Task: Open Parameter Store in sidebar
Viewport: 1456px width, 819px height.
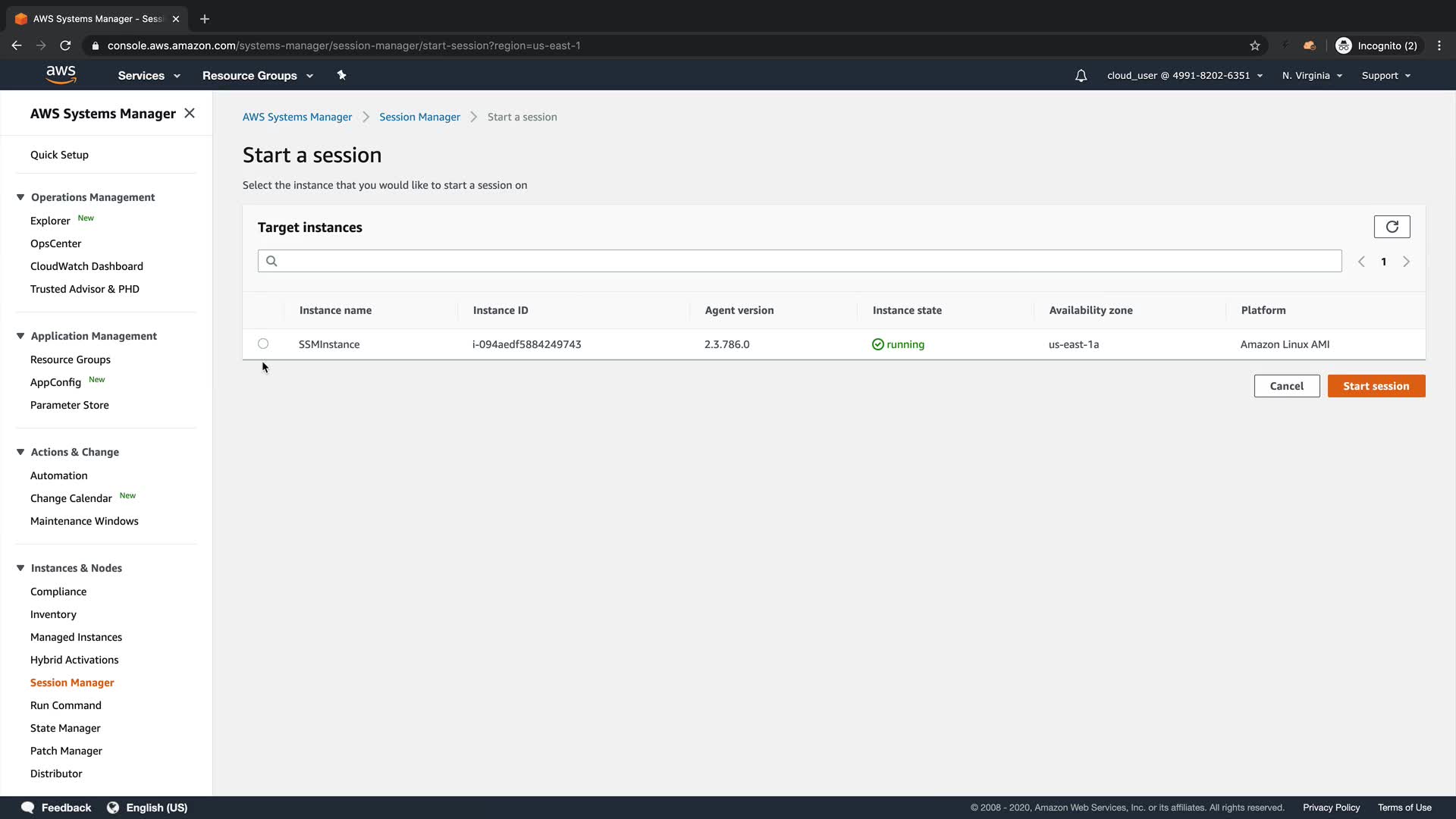Action: click(70, 405)
